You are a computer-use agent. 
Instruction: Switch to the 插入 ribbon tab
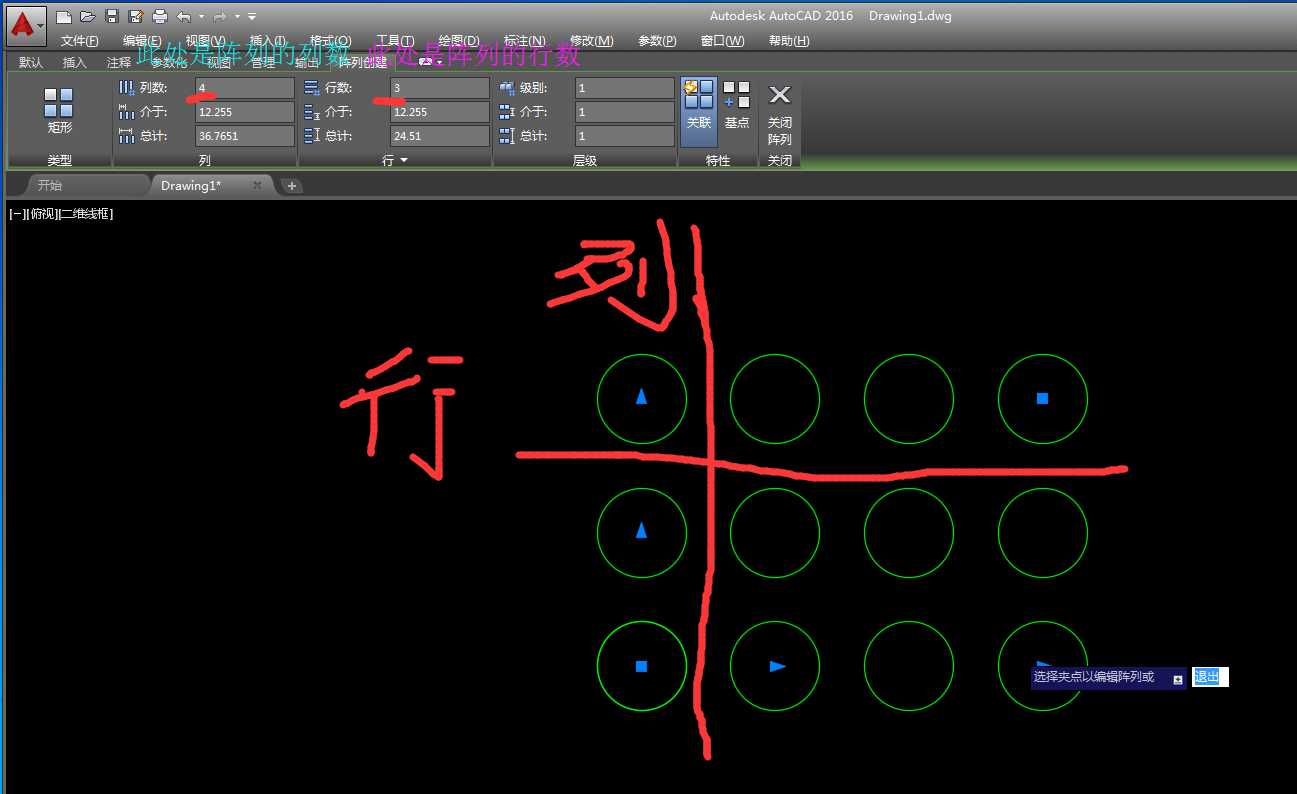75,62
